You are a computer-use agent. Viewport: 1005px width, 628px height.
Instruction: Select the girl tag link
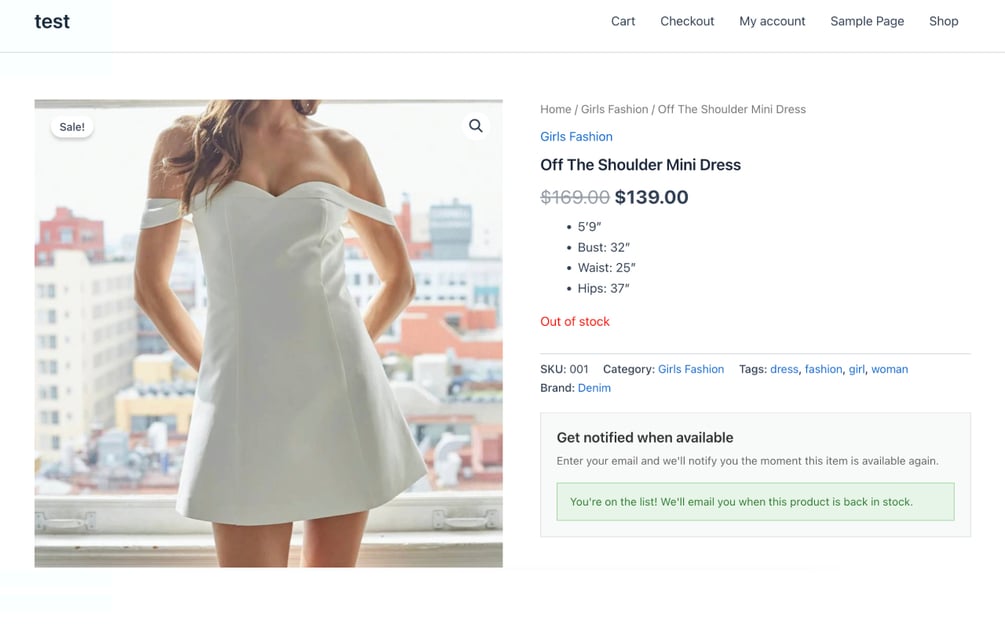pos(856,369)
